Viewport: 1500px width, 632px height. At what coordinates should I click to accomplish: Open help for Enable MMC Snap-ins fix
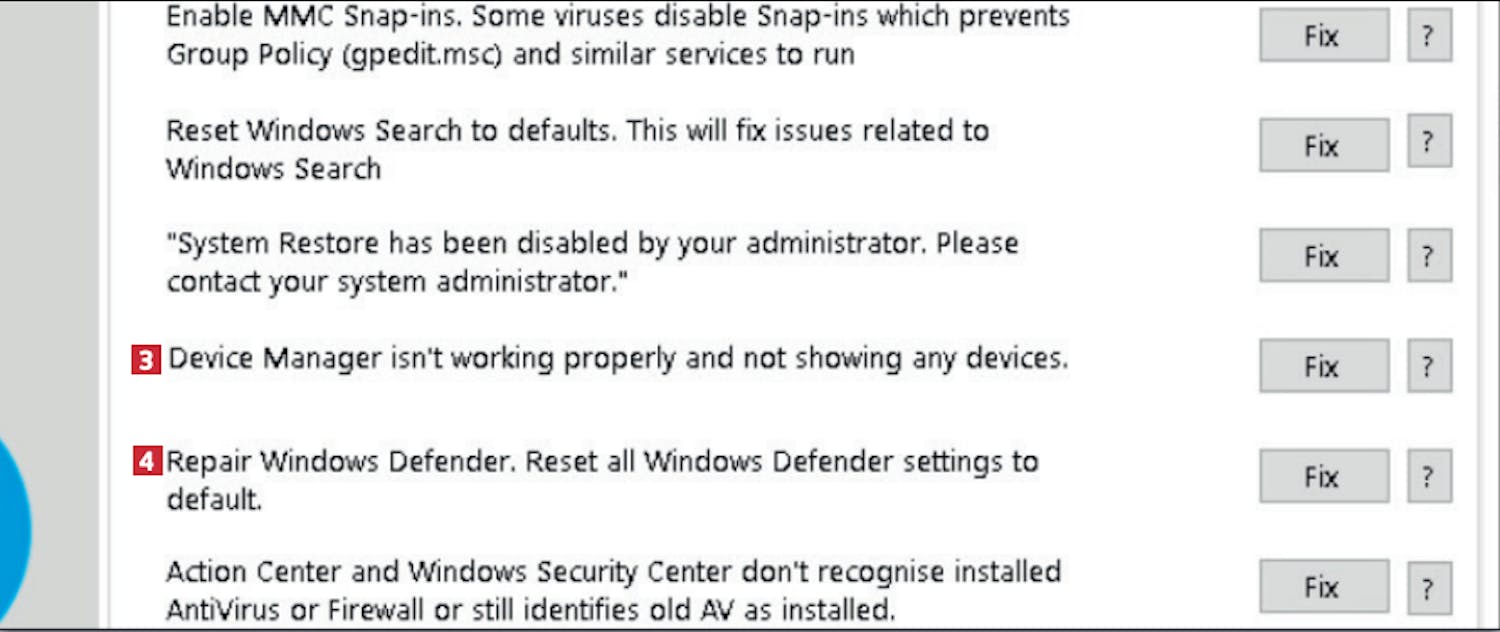click(1429, 36)
